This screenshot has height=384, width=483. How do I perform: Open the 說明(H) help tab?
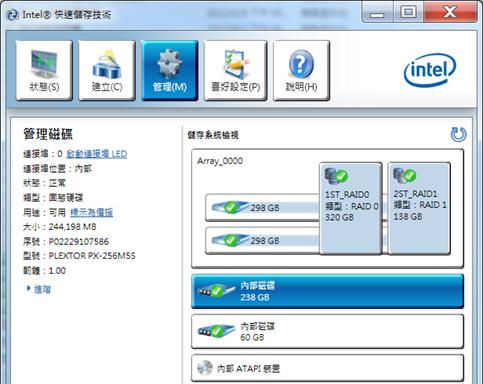[x=301, y=70]
